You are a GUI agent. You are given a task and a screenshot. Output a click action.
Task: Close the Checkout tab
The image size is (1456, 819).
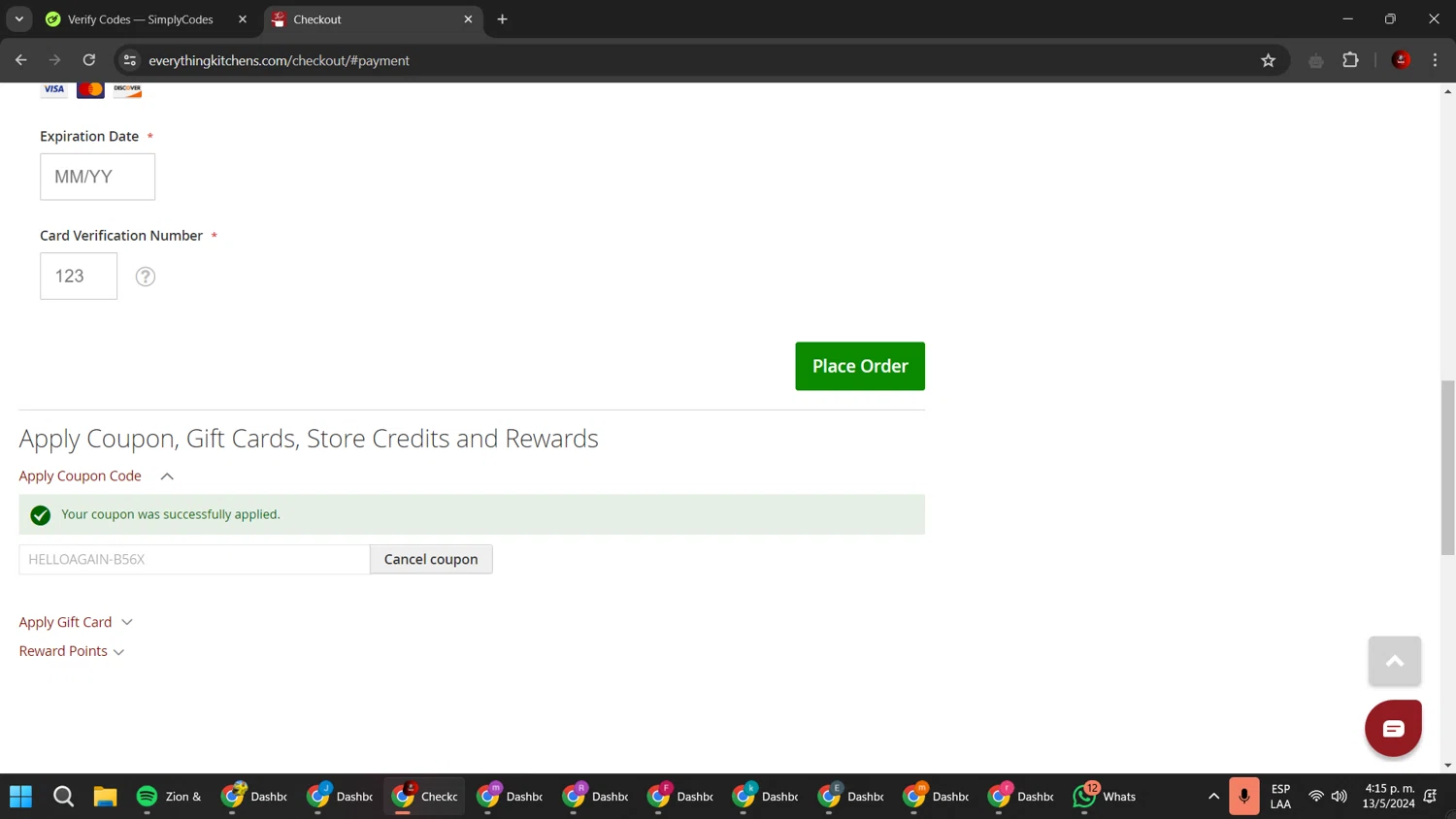tap(468, 19)
